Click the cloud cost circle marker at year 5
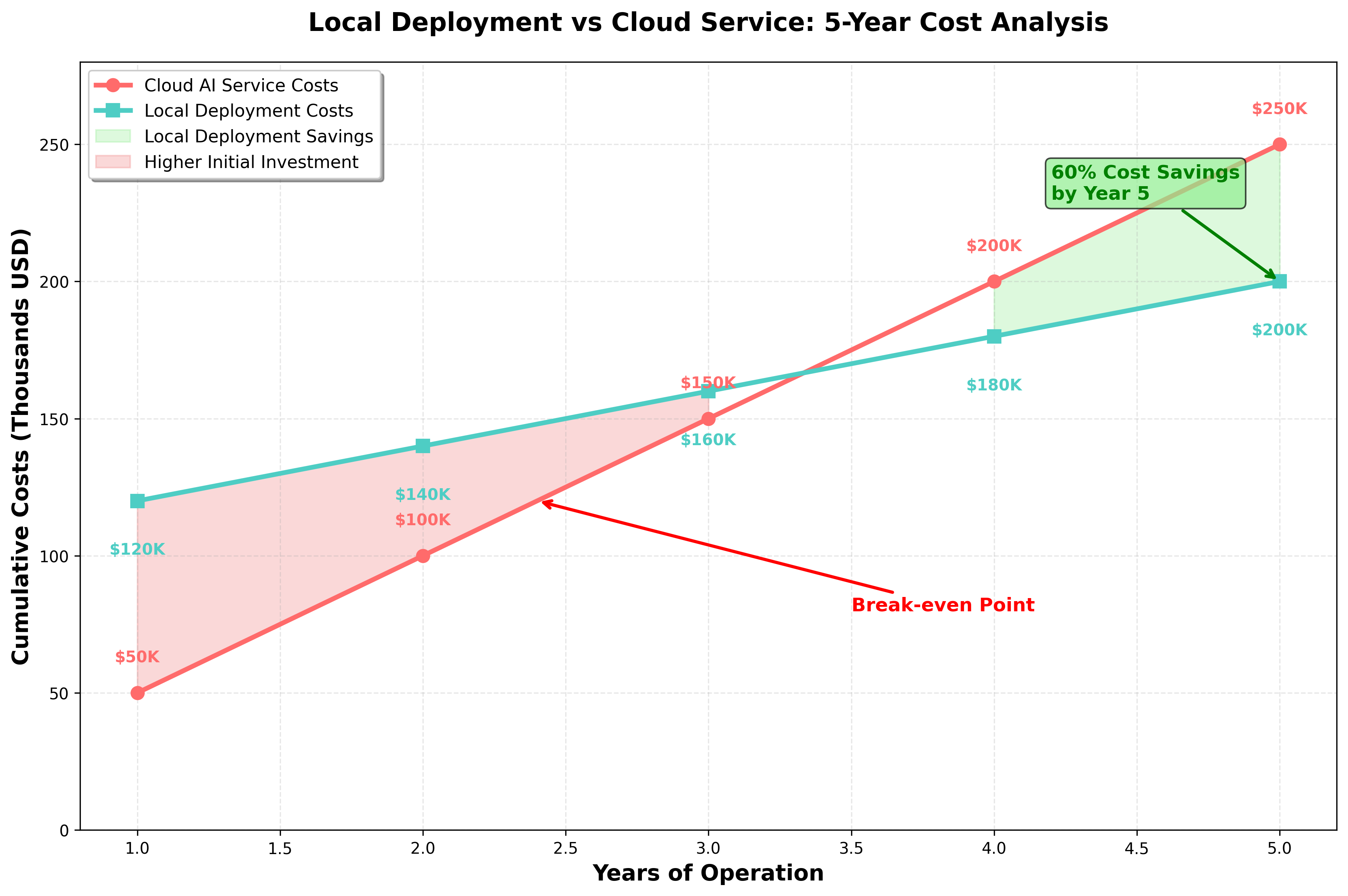1348x896 pixels. tap(1279, 144)
